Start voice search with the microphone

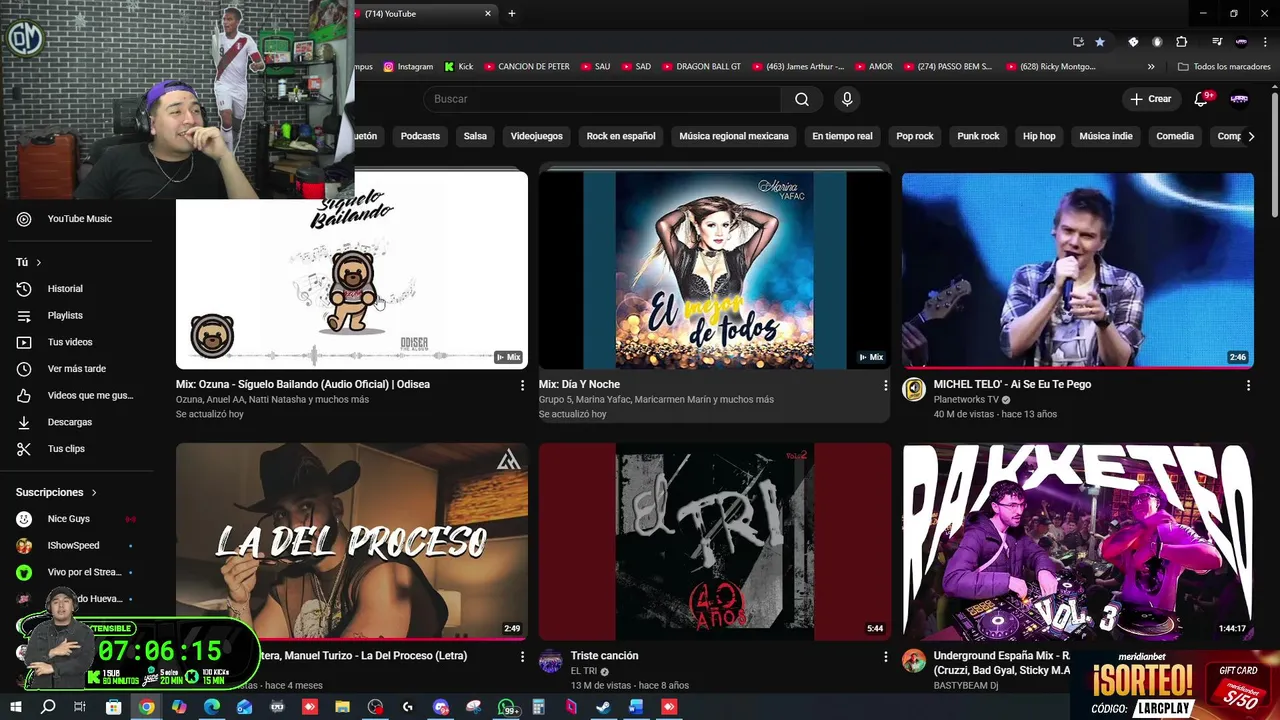tap(847, 99)
